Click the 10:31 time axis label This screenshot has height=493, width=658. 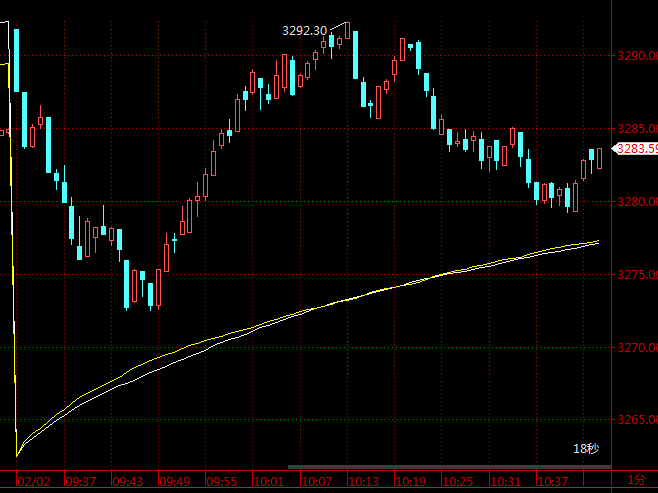coord(505,481)
